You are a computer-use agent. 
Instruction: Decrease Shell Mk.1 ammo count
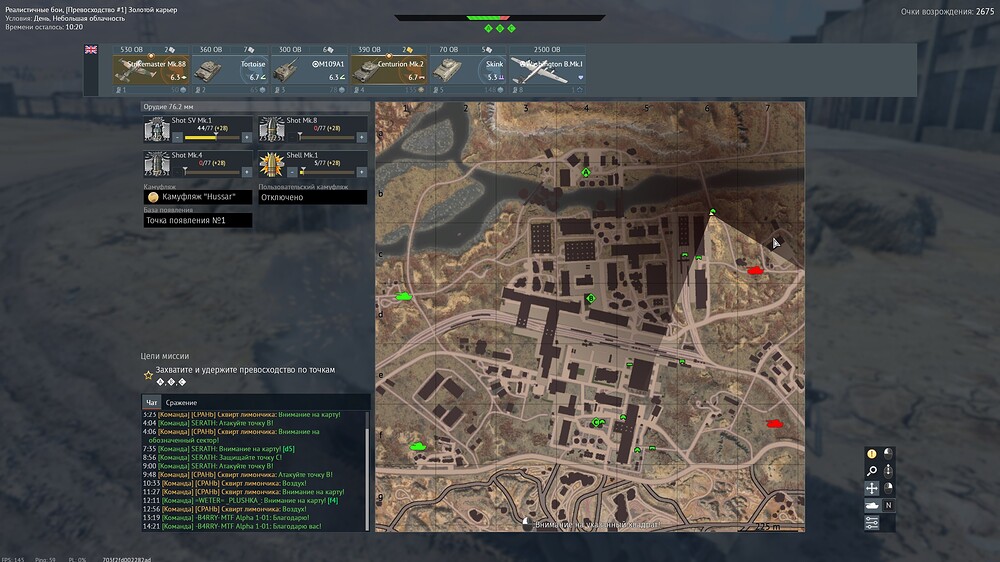(x=293, y=172)
